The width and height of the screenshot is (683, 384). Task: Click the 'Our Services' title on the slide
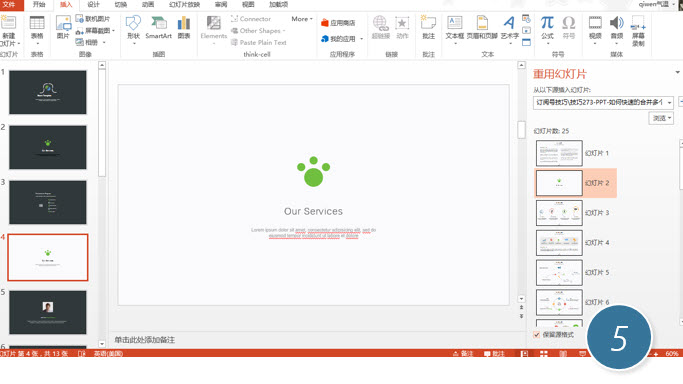[x=313, y=212]
